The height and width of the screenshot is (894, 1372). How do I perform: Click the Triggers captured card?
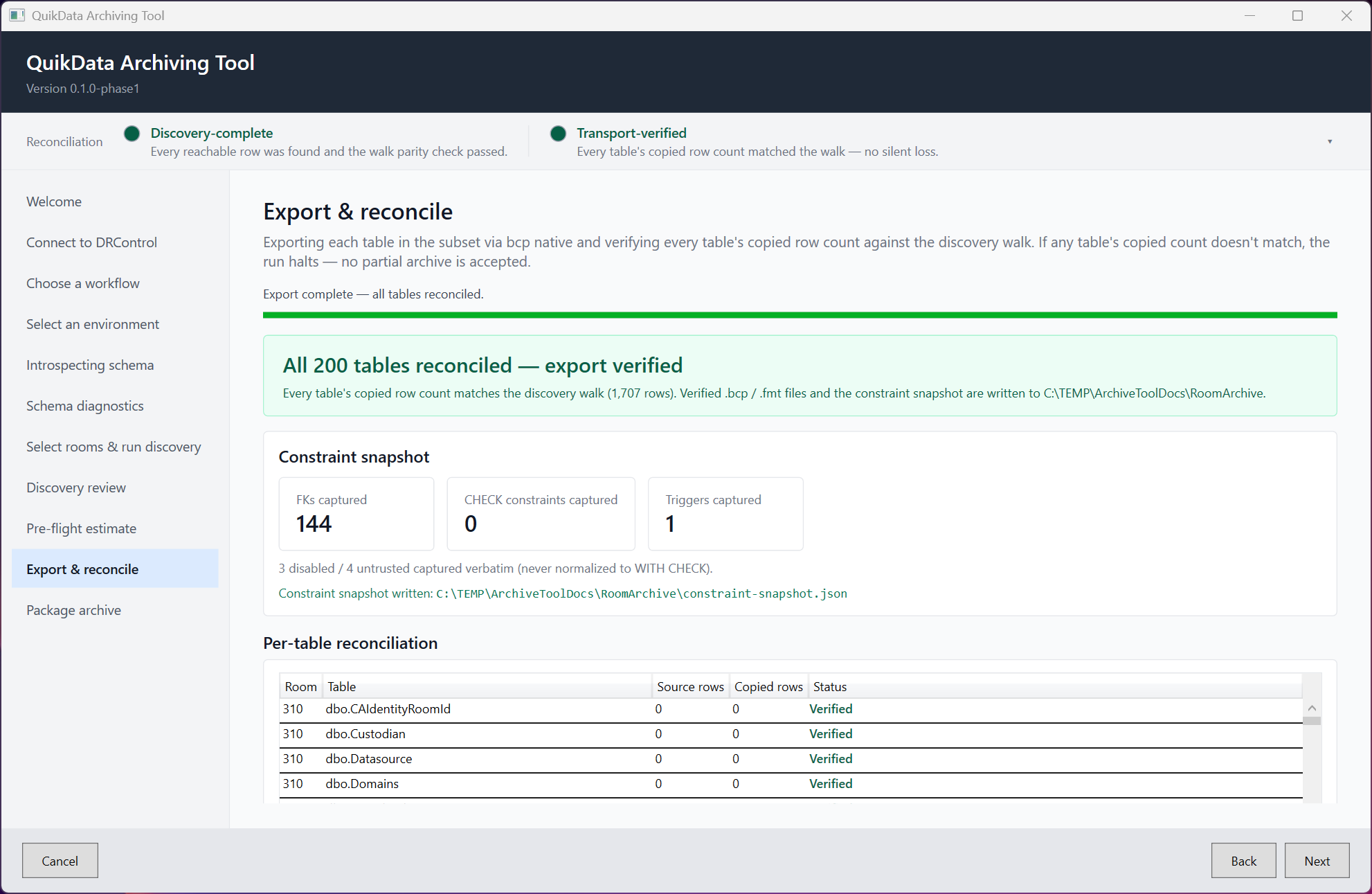pyautogui.click(x=725, y=514)
